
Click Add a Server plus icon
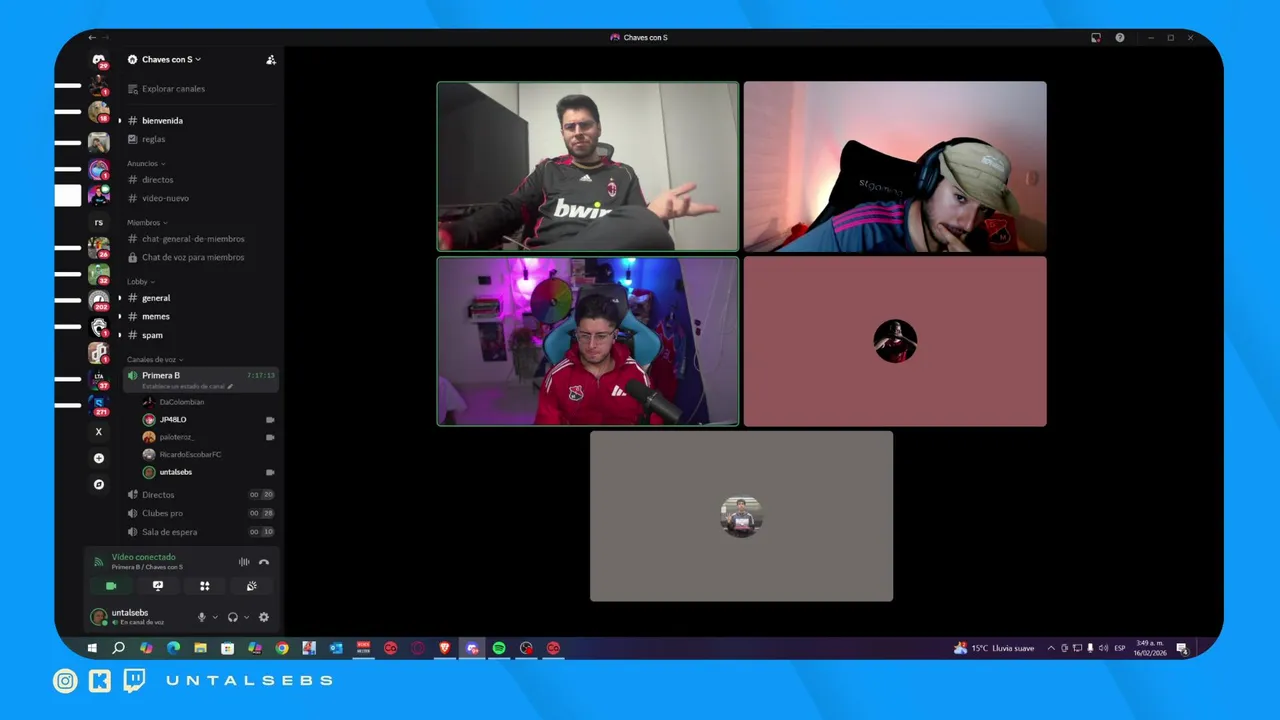(x=98, y=458)
